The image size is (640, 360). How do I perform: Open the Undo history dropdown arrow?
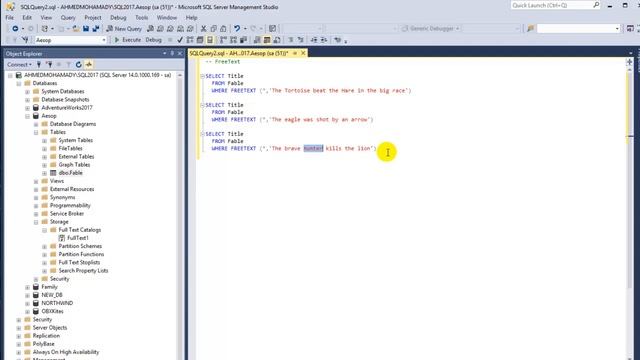tap(245, 29)
